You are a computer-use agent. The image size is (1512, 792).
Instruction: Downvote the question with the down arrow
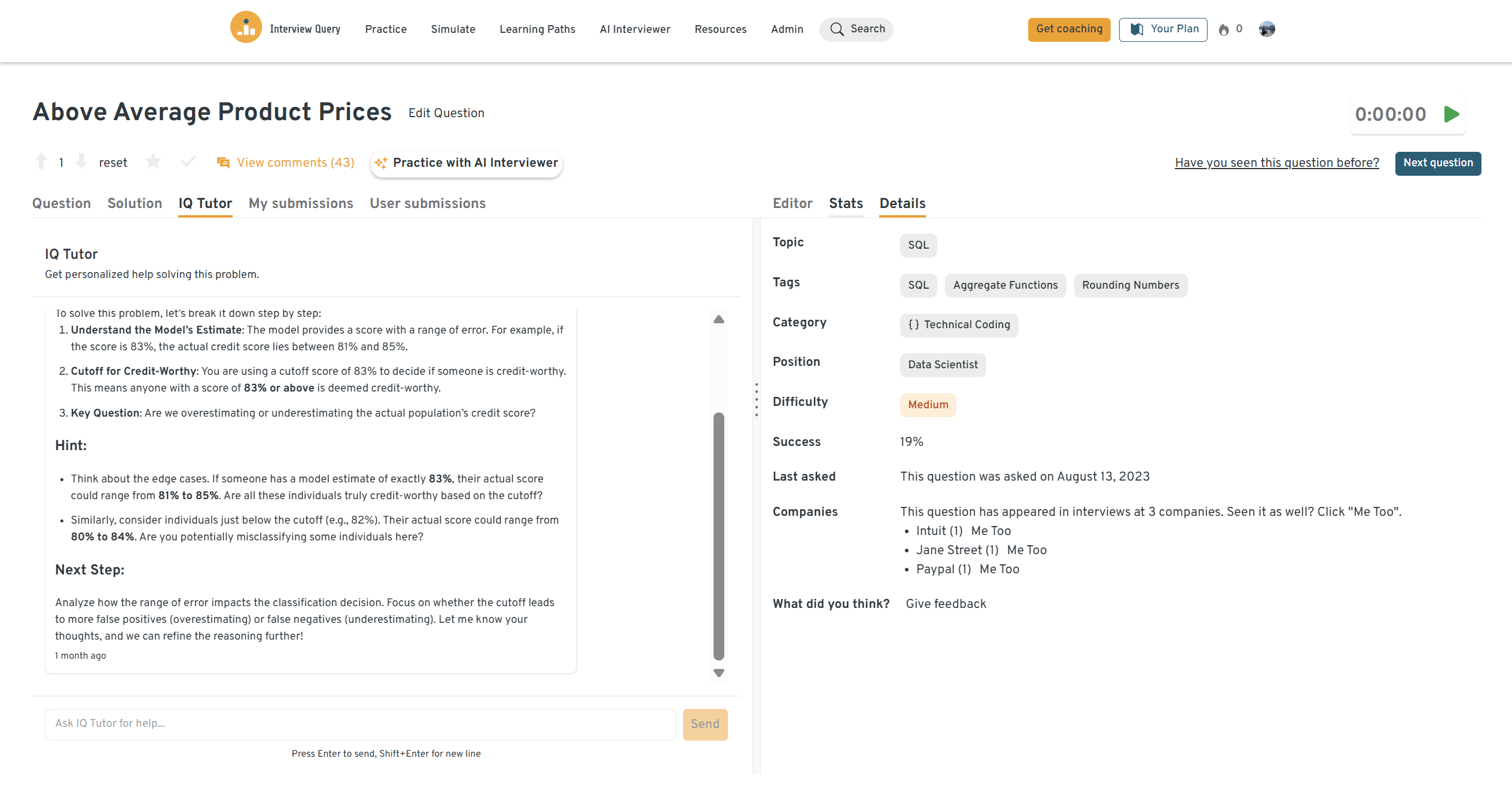pos(82,161)
